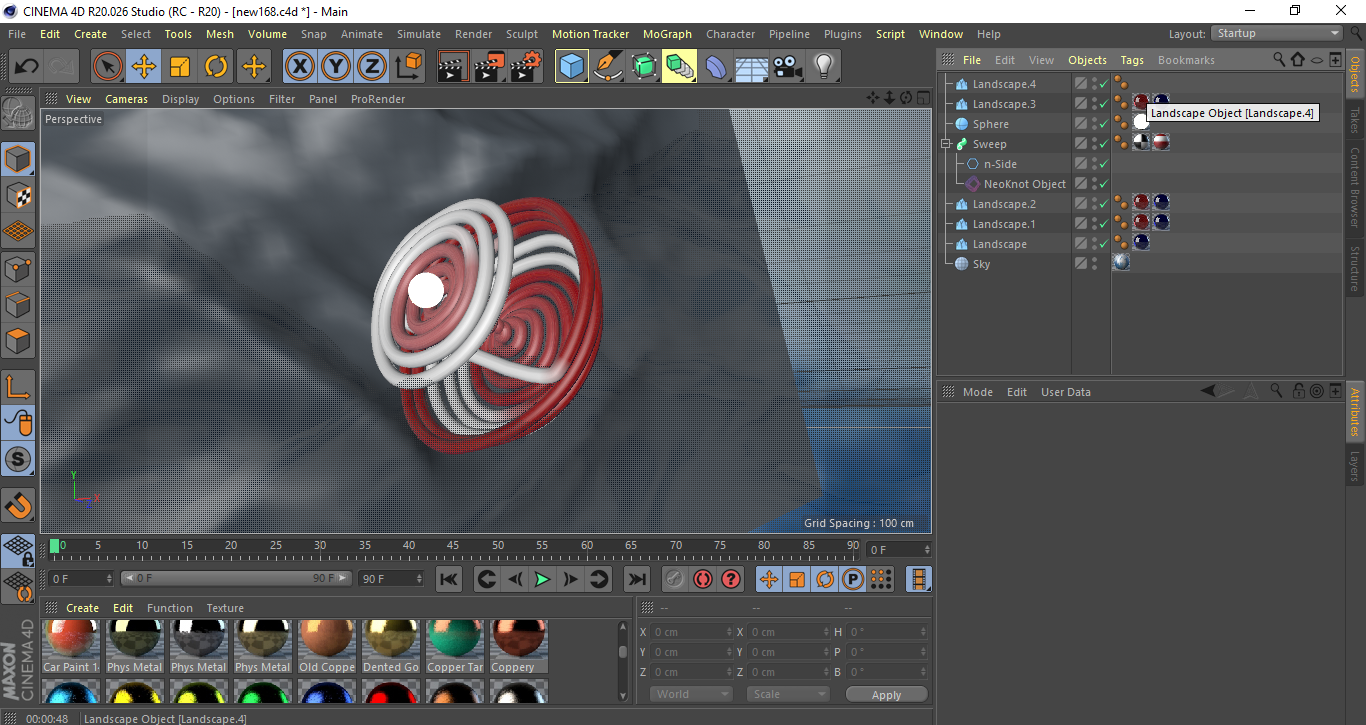Click the end frame 90 F field
This screenshot has height=725, width=1366.
pos(391,579)
